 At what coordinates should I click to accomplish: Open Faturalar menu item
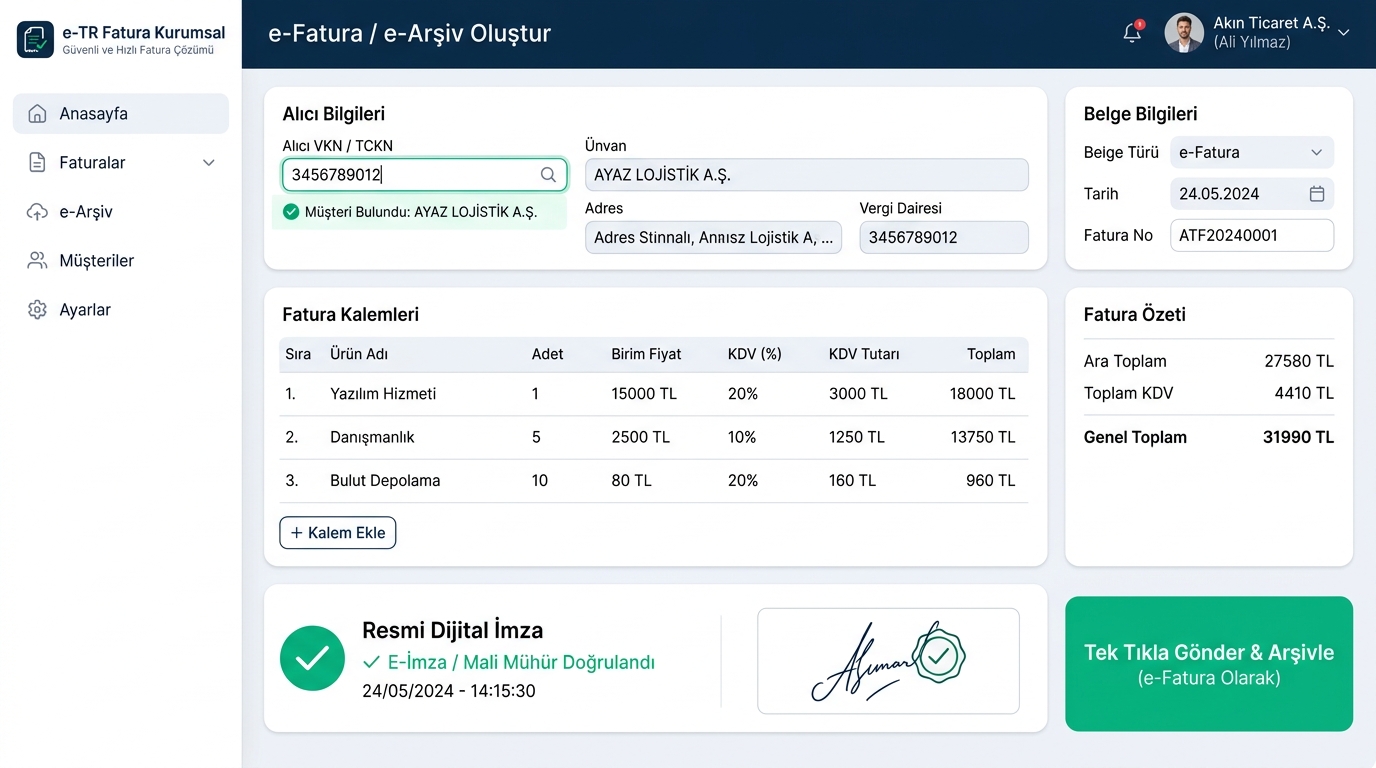tap(121, 162)
